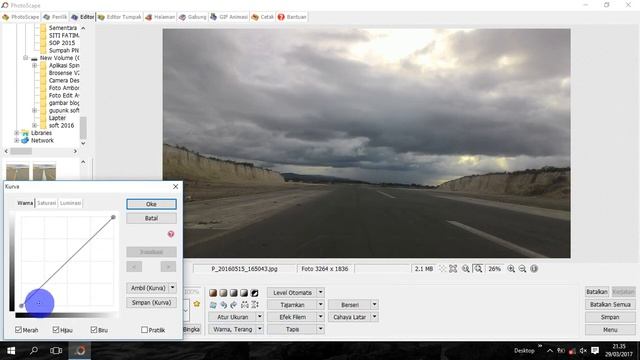The height and width of the screenshot is (360, 640).
Task: Expand the Libraries tree node
Action: pyautogui.click(x=16, y=133)
